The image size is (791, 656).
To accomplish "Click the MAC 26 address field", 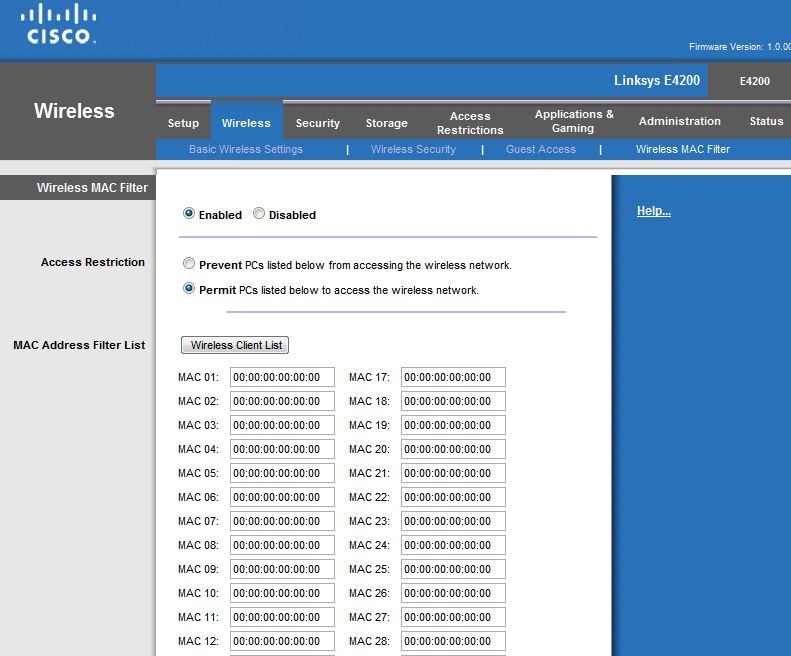I will 454,593.
